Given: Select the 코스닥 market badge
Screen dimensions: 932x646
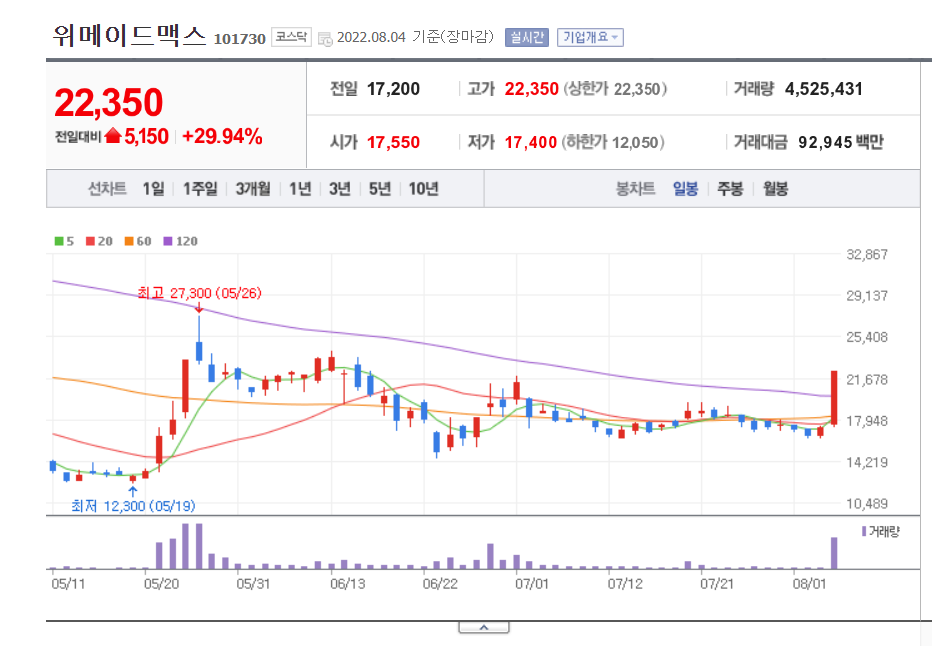Looking at the screenshot, I should [291, 37].
